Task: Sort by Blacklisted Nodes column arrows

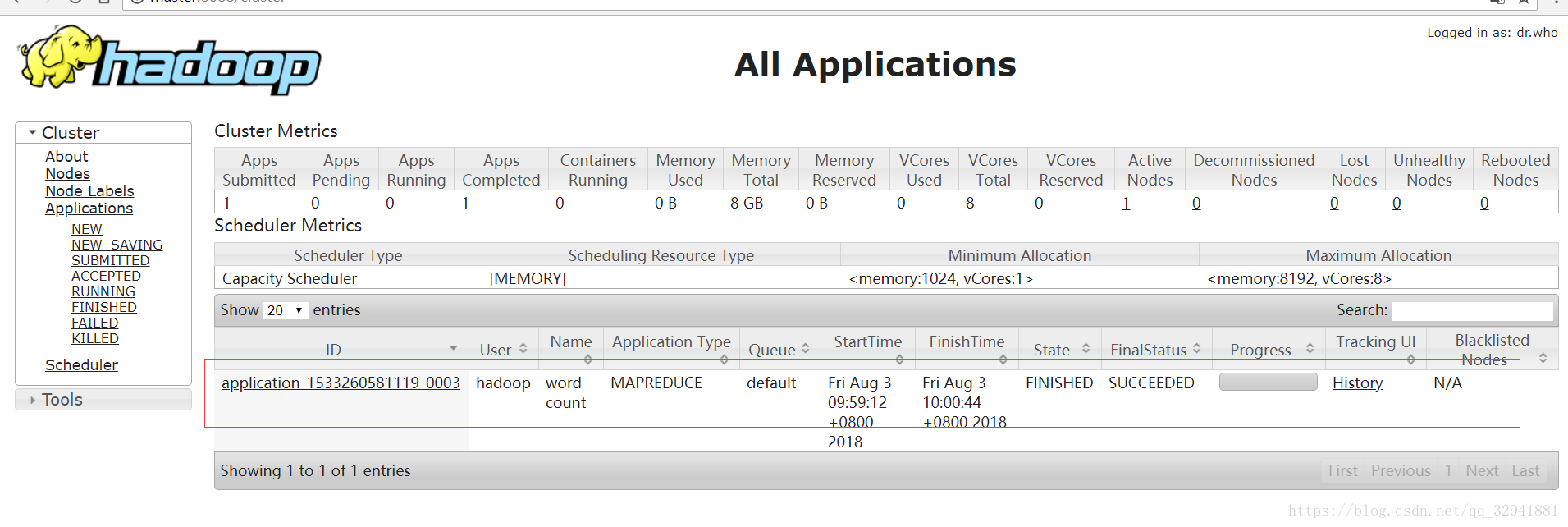Action: (1543, 358)
